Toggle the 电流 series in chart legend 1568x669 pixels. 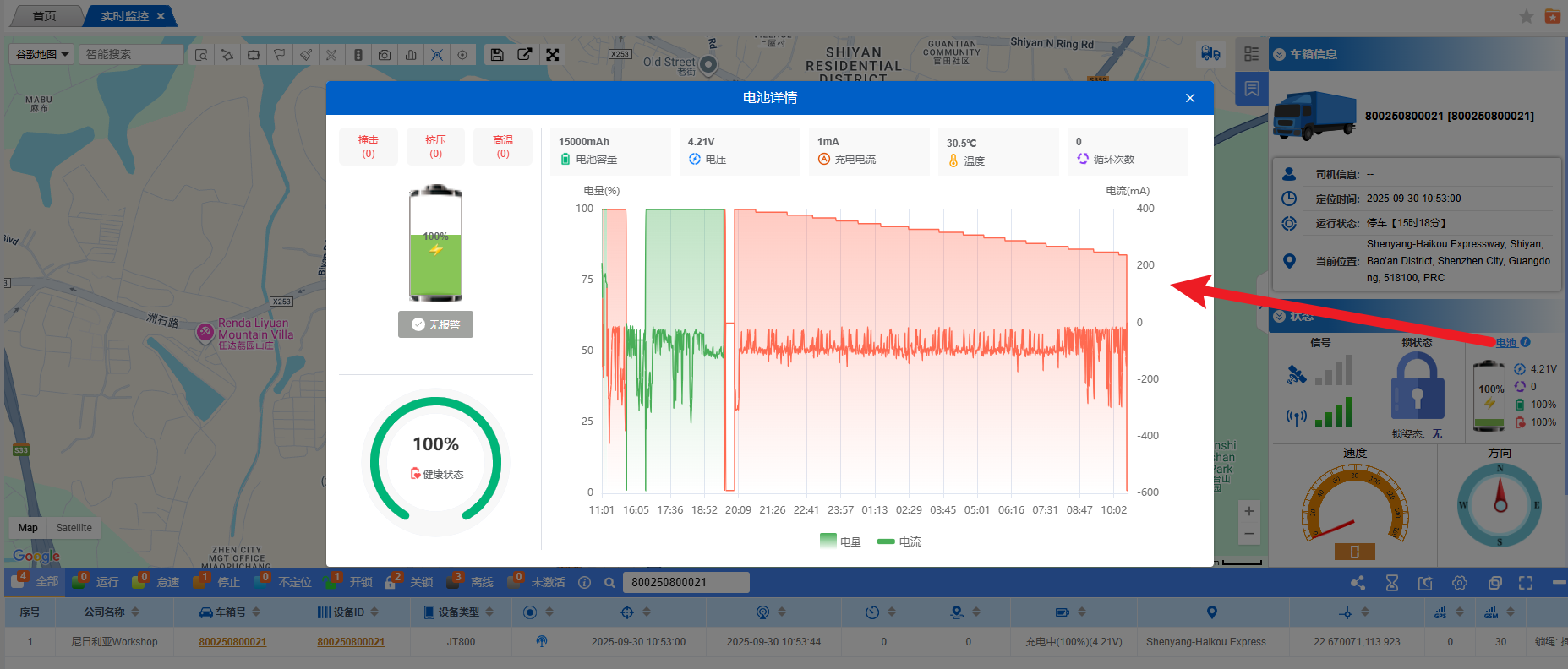[899, 541]
